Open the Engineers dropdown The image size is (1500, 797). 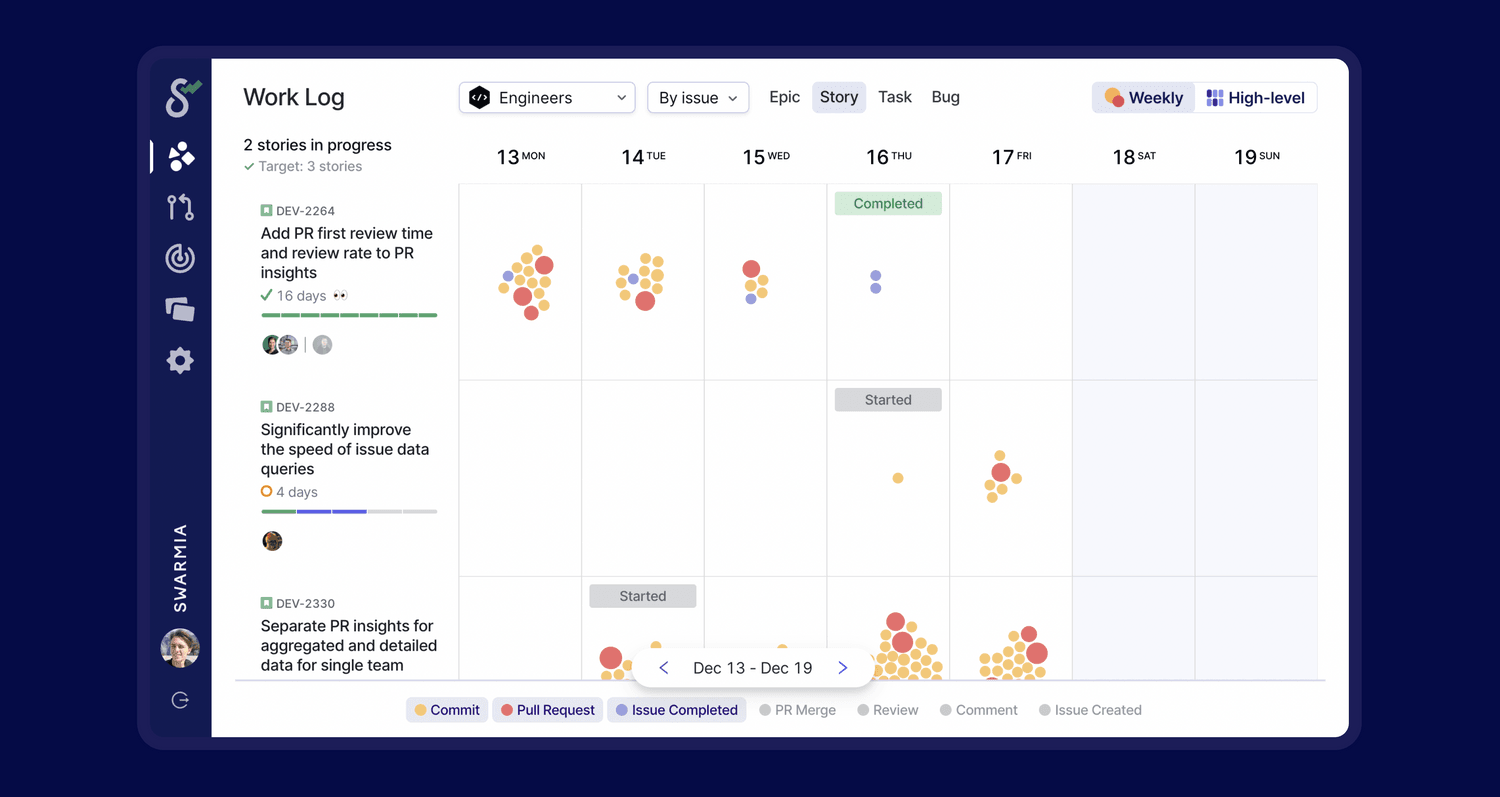546,97
